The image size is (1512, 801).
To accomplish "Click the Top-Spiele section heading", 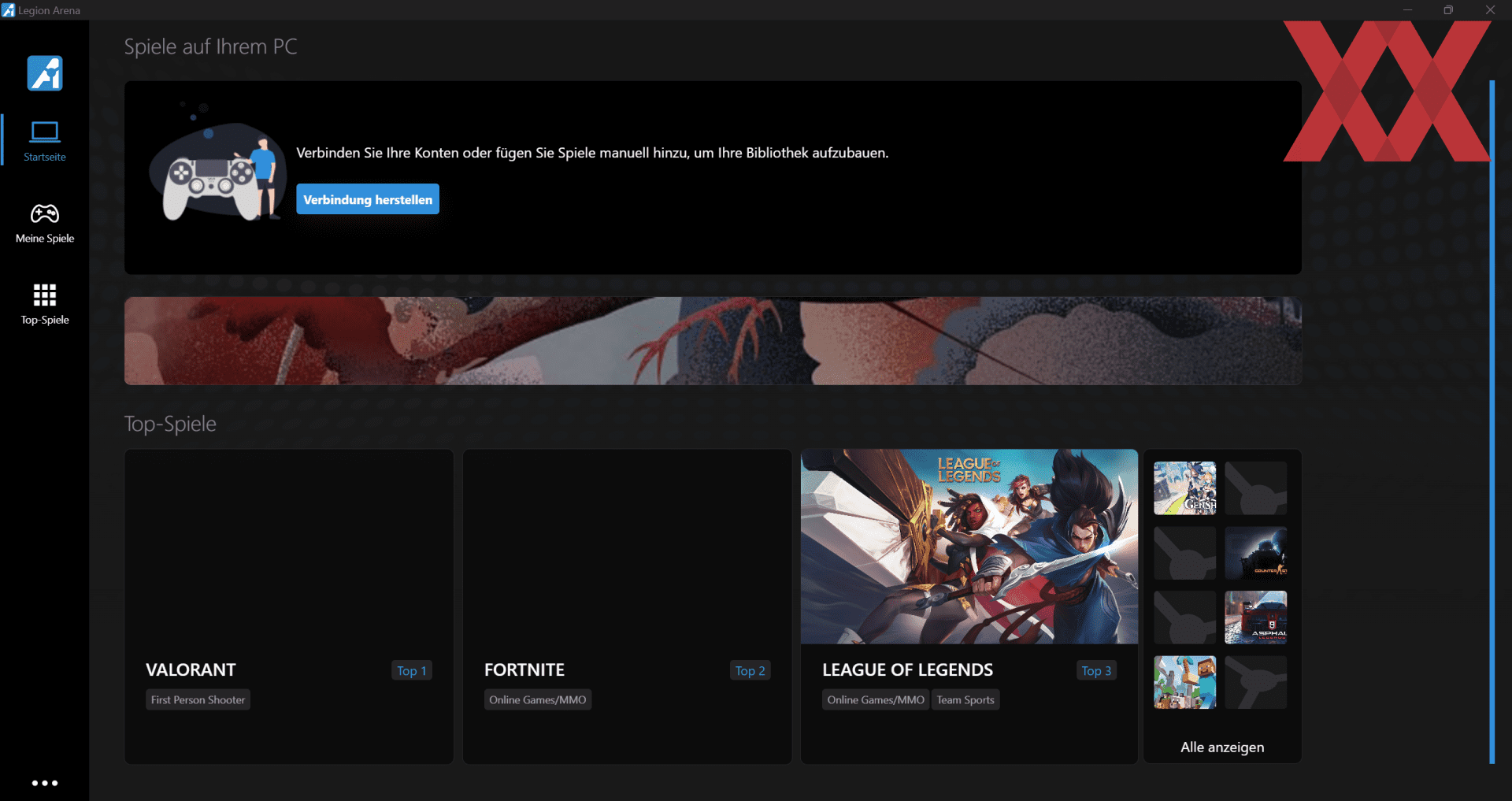I will (170, 424).
